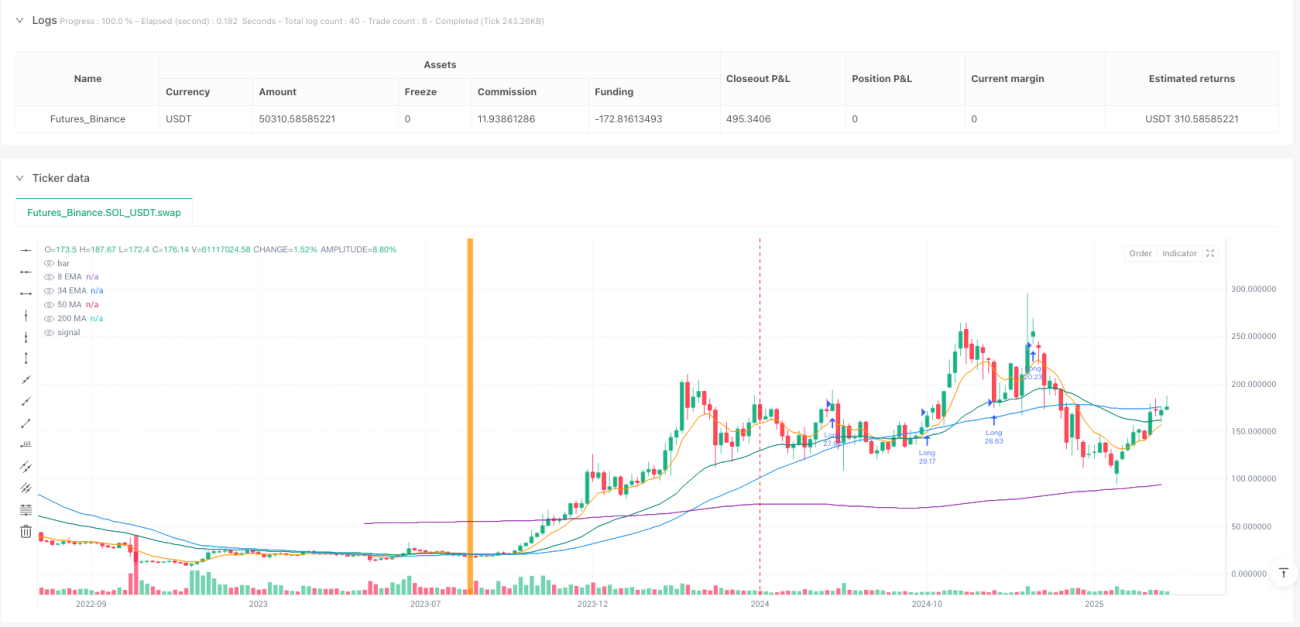Collapse the Ticker data section
The width and height of the screenshot is (1300, 627).
pos(19,178)
